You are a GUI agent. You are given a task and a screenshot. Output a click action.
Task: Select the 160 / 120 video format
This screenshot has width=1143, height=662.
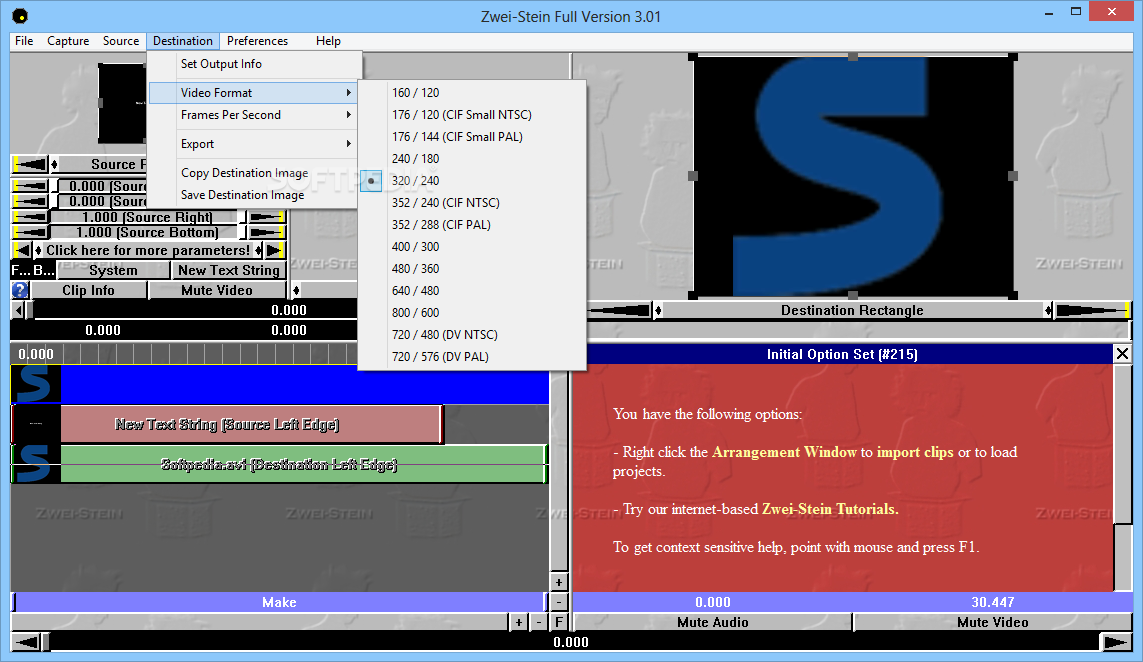coord(472,93)
